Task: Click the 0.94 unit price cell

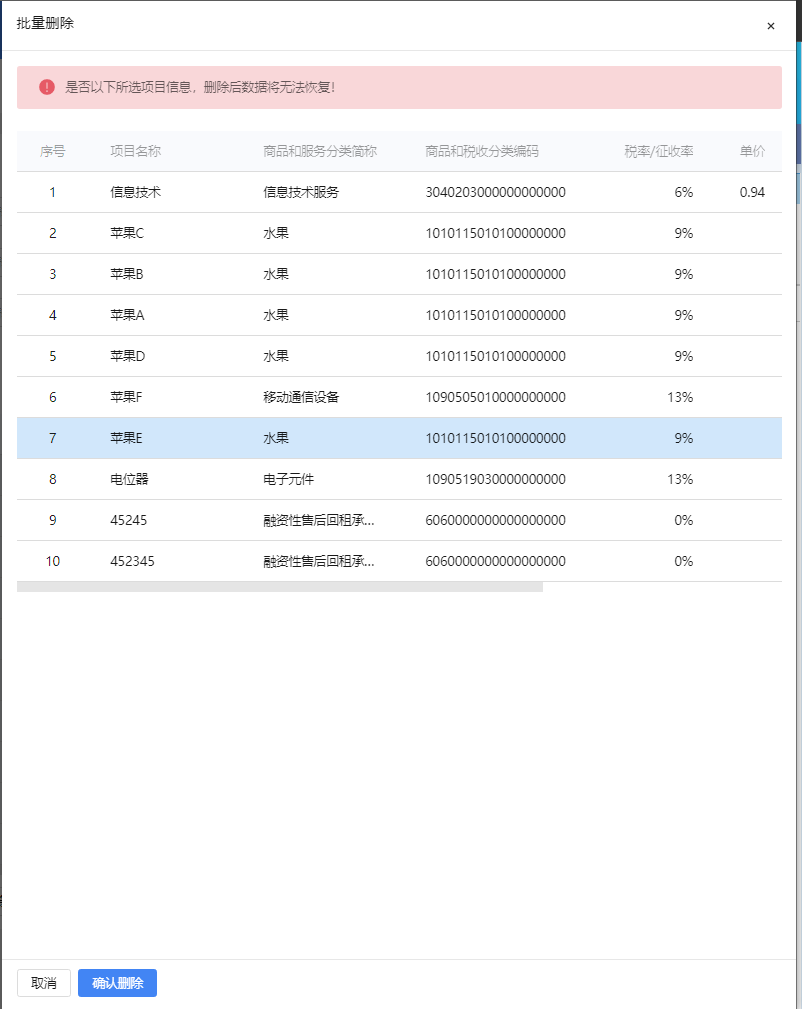Action: click(752, 192)
